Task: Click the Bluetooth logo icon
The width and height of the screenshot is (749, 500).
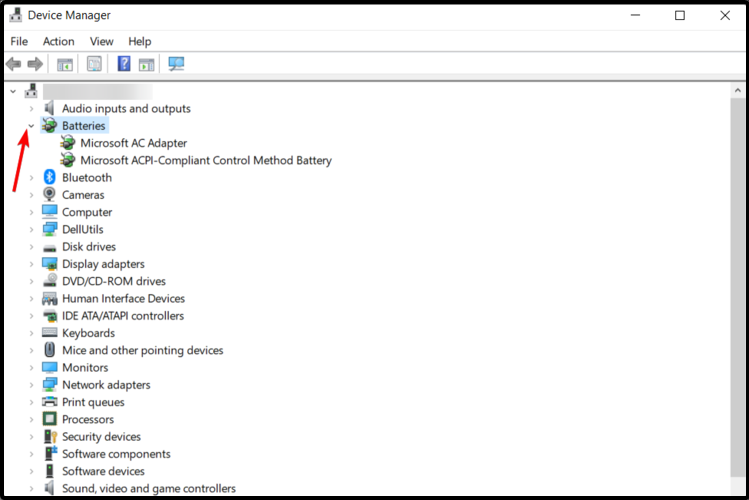Action: click(49, 177)
